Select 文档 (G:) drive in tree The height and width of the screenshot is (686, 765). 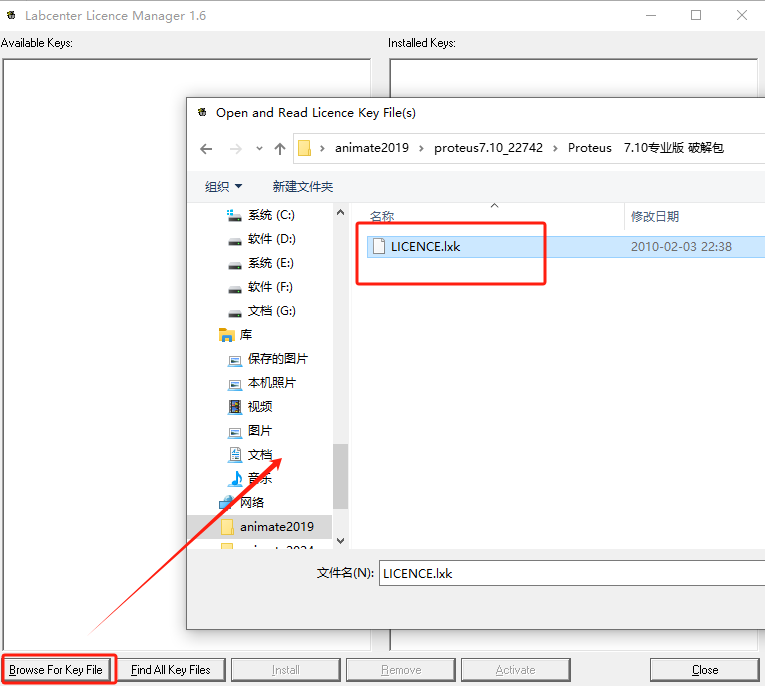[x=271, y=311]
